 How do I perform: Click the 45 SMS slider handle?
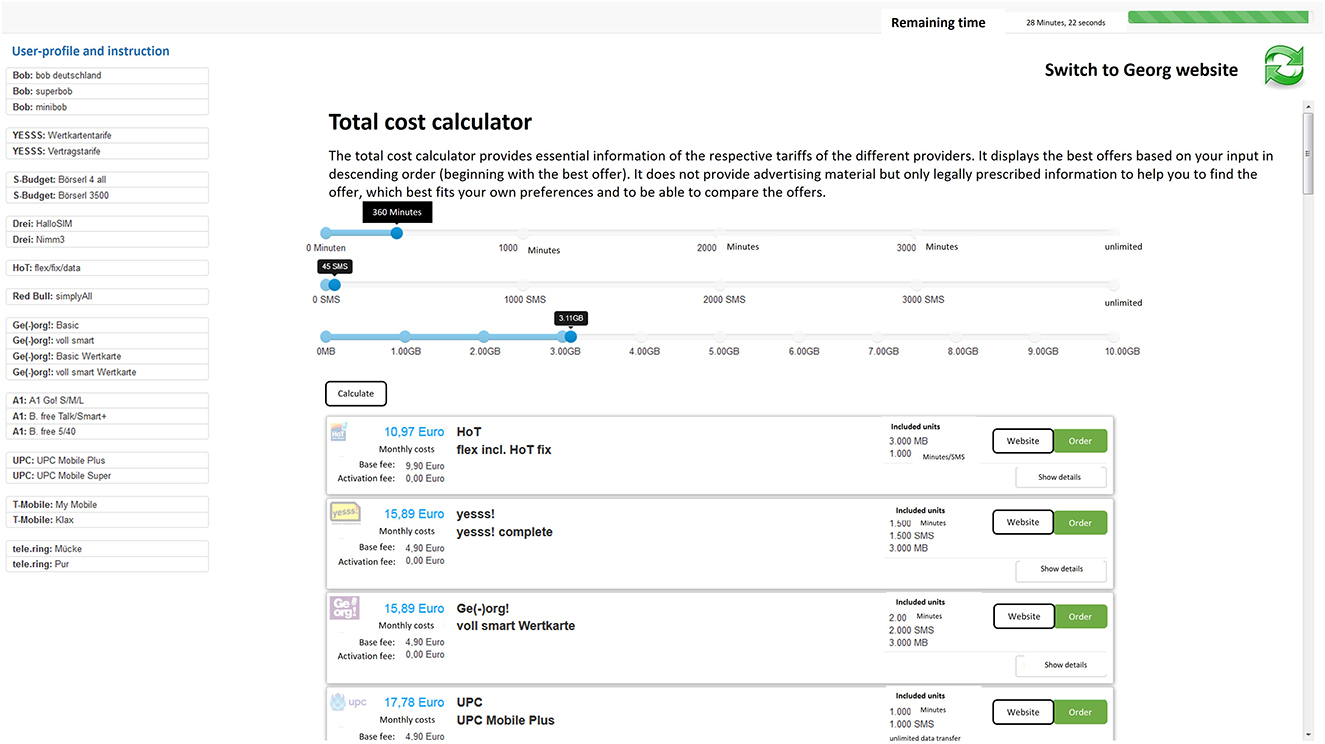333,284
